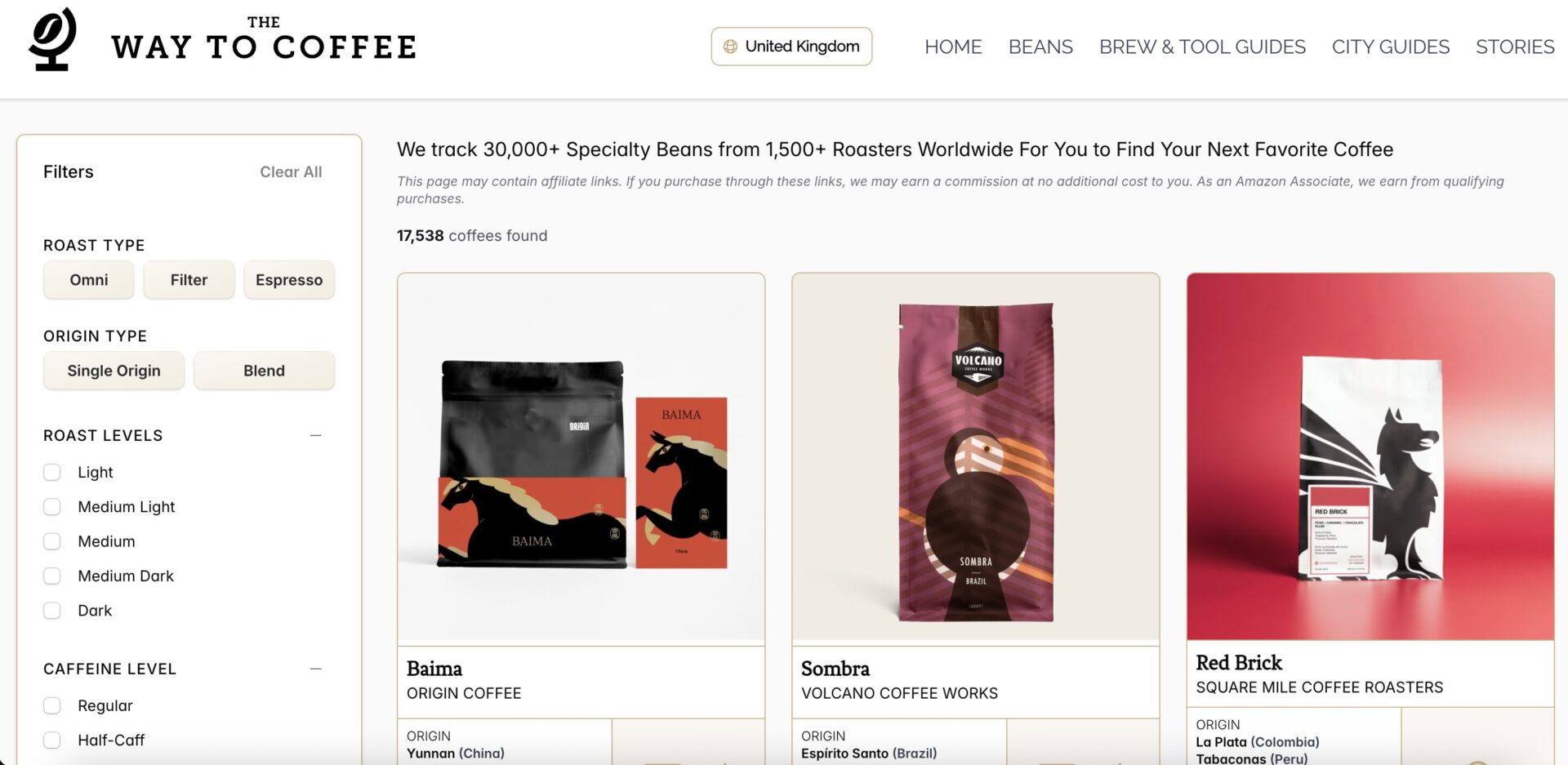This screenshot has height=765, width=1568.
Task: Collapse the Caffeine Level section
Action: [316, 669]
